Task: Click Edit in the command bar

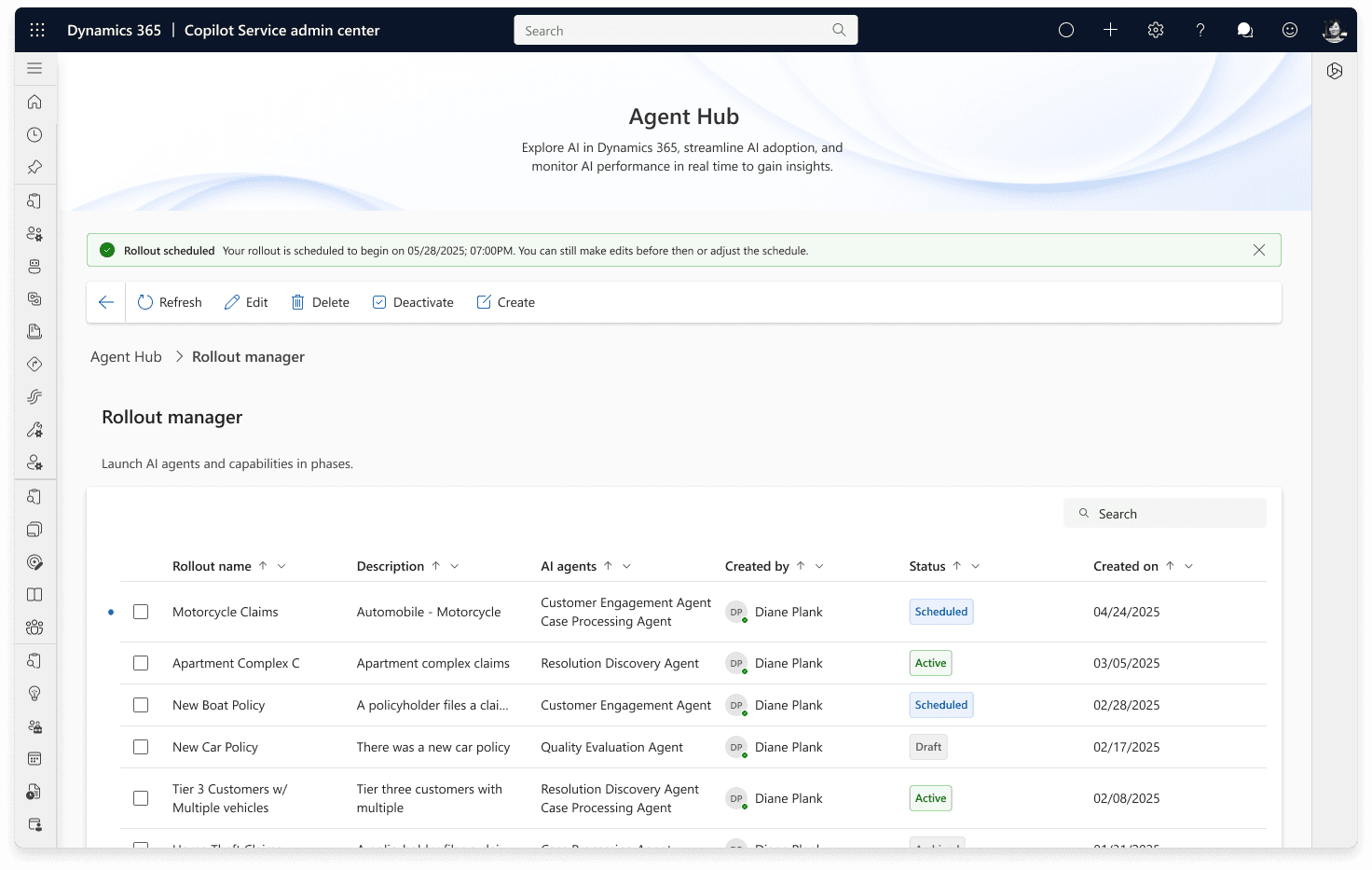Action: click(x=246, y=302)
